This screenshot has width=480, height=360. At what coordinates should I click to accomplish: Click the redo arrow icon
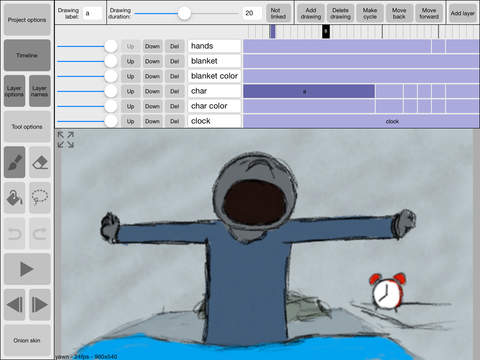[x=40, y=233]
